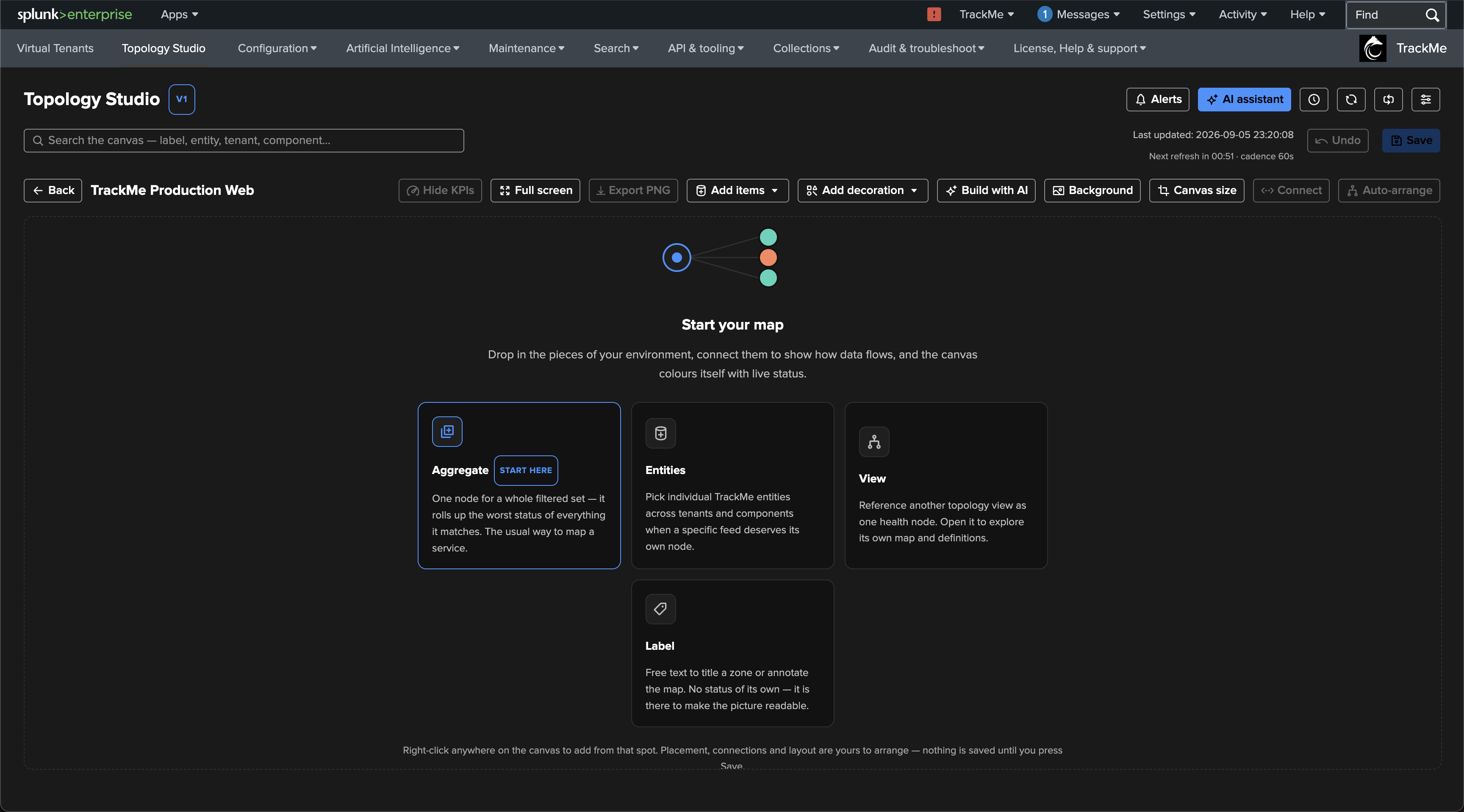This screenshot has width=1464, height=812.
Task: Select the Topology Studio tab
Action: pyautogui.click(x=164, y=48)
